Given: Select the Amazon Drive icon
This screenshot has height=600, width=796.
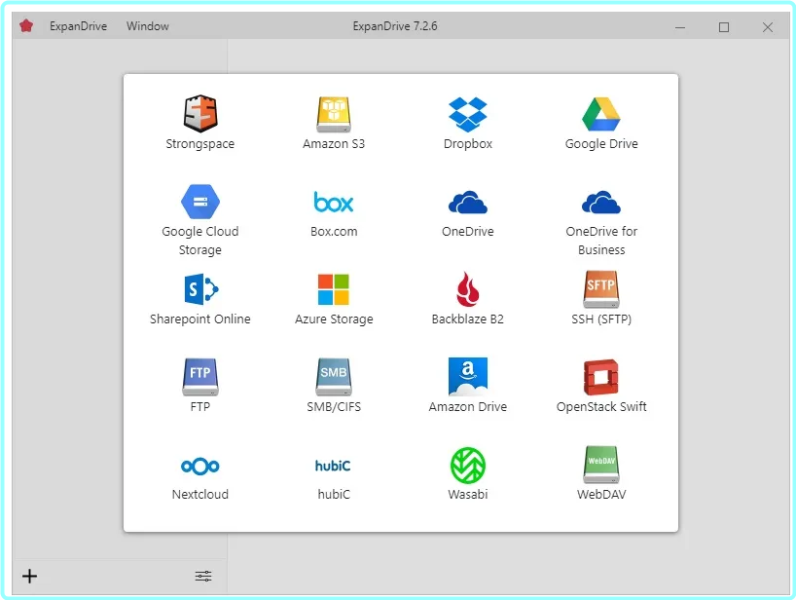Looking at the screenshot, I should pos(468,377).
